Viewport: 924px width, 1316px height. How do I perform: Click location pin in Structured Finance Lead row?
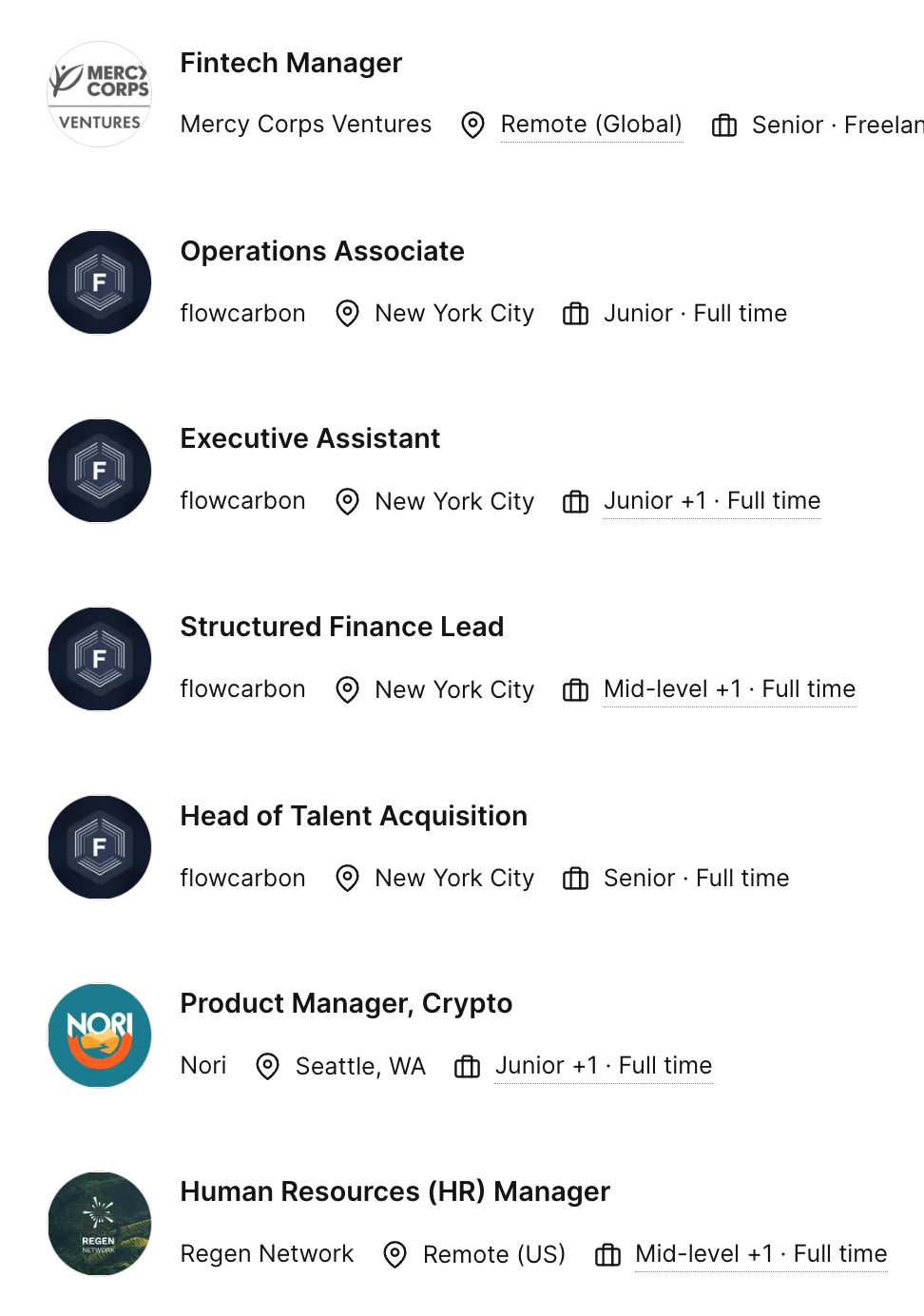coord(348,689)
